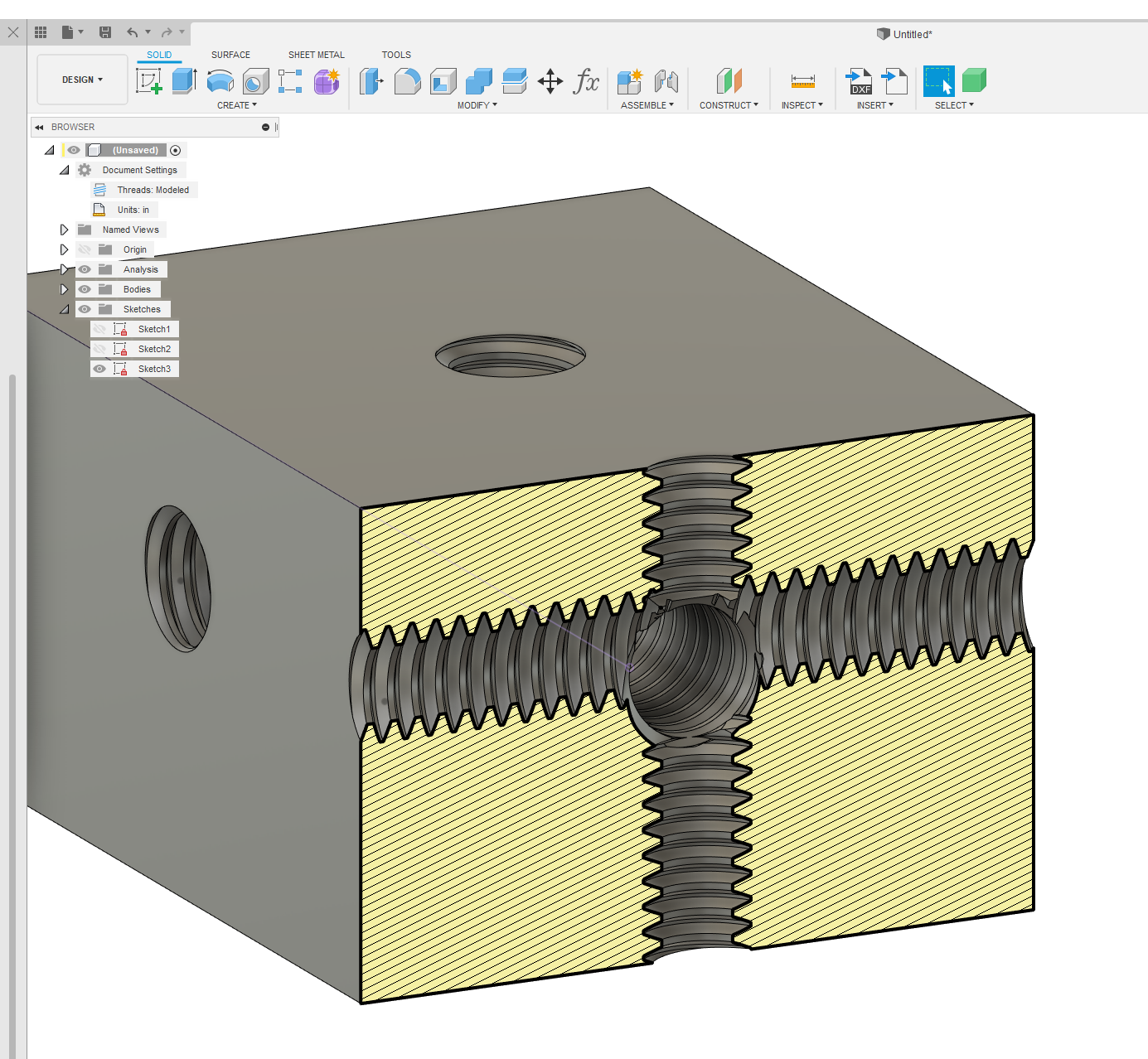Launch the Create Form tool
The image size is (1148, 1059).
point(326,80)
